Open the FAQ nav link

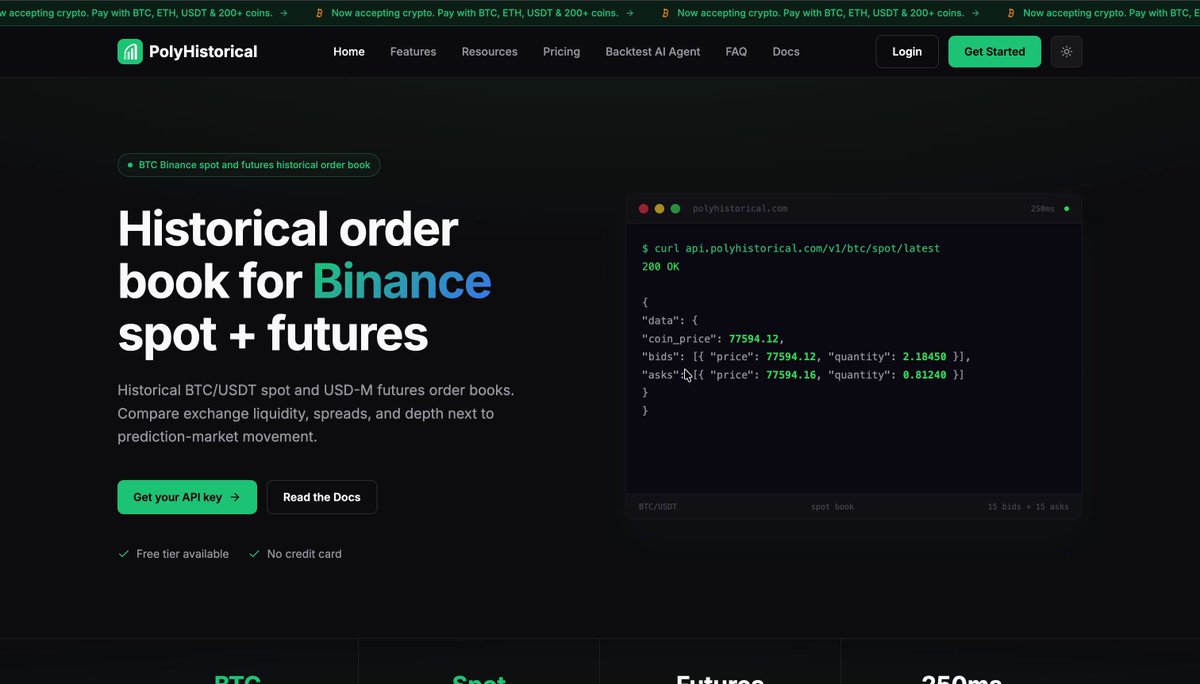tap(736, 52)
